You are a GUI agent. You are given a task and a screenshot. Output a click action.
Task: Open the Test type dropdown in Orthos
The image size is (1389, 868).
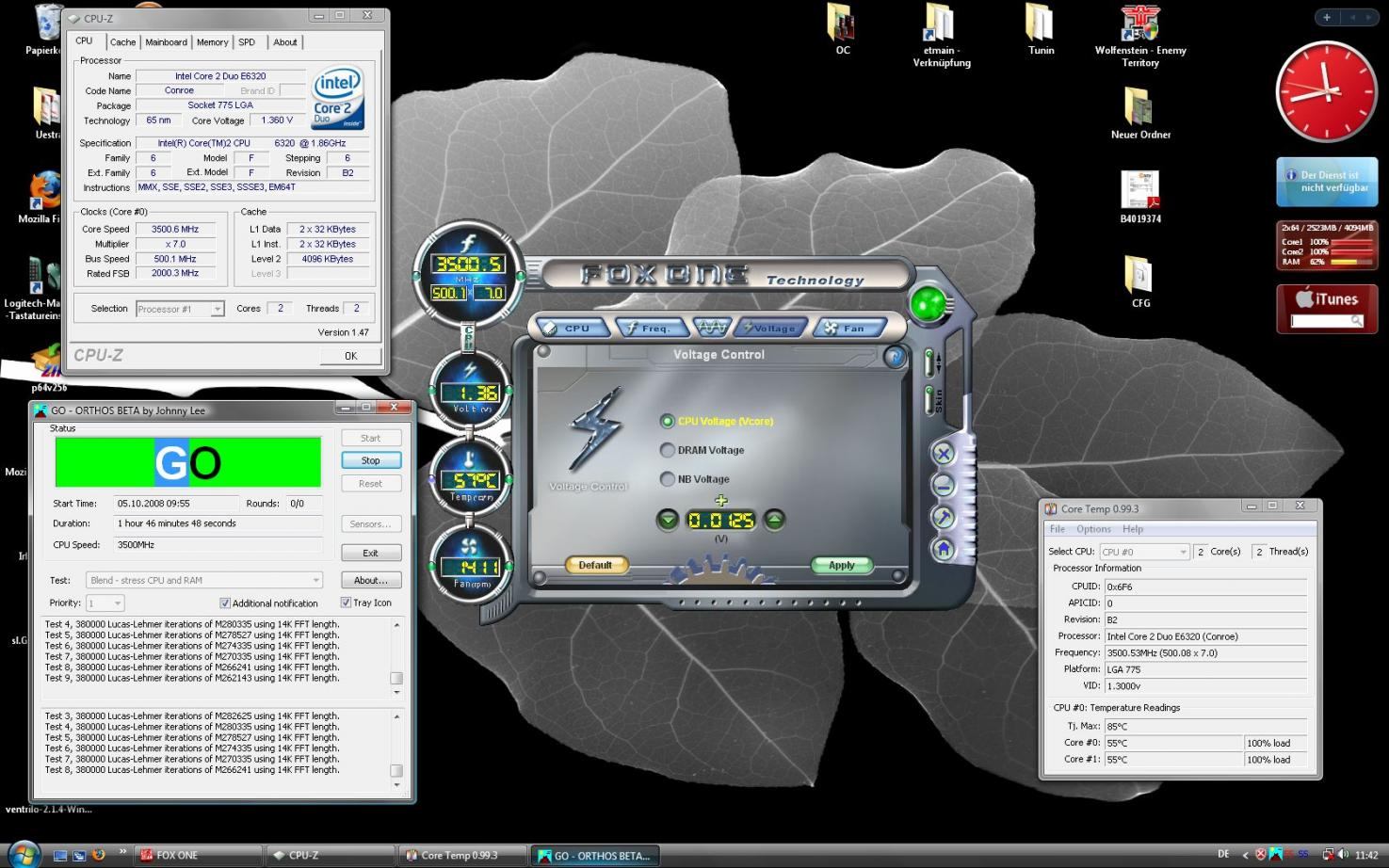pyautogui.click(x=204, y=580)
